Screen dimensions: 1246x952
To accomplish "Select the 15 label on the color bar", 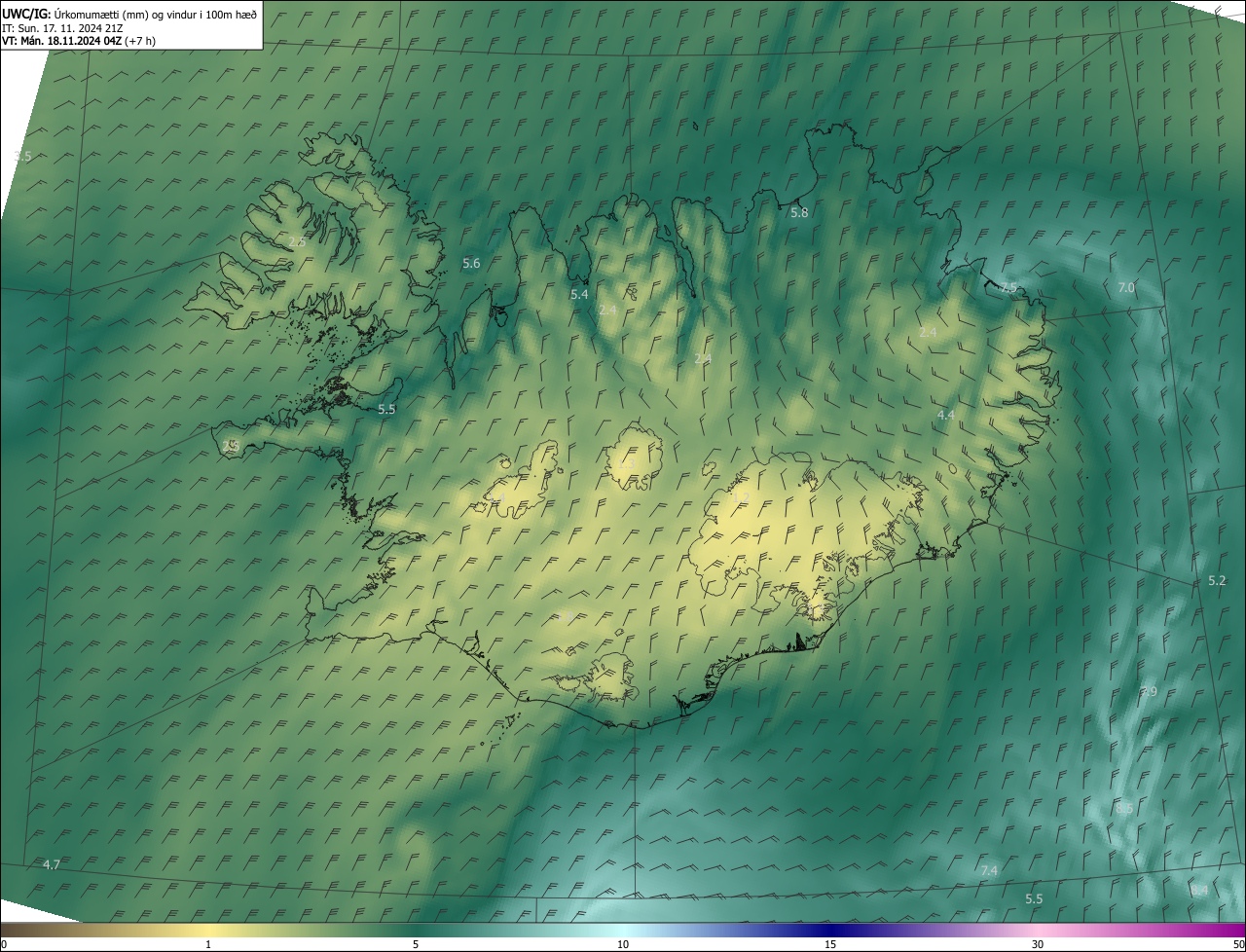I will [830, 944].
